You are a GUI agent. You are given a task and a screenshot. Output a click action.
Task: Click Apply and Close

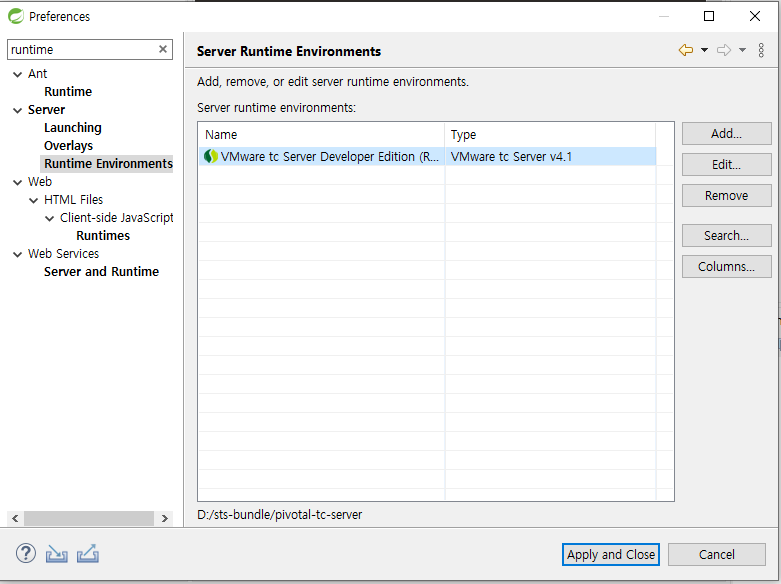[x=611, y=554]
